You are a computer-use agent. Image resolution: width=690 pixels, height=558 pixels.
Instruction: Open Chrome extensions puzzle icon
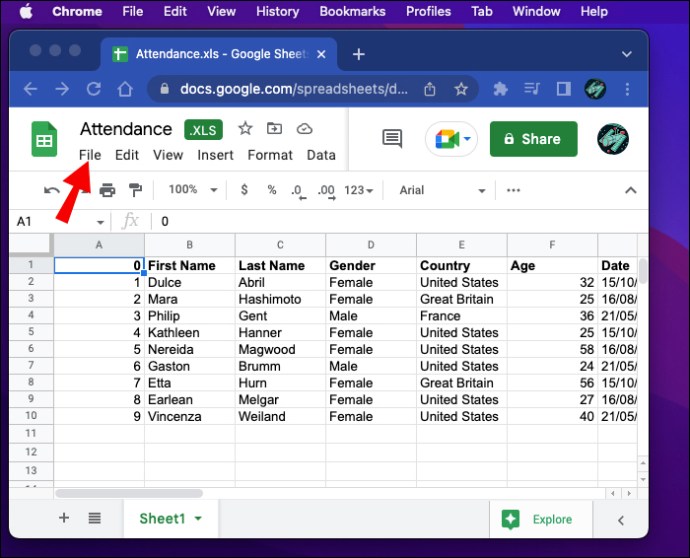click(x=500, y=89)
